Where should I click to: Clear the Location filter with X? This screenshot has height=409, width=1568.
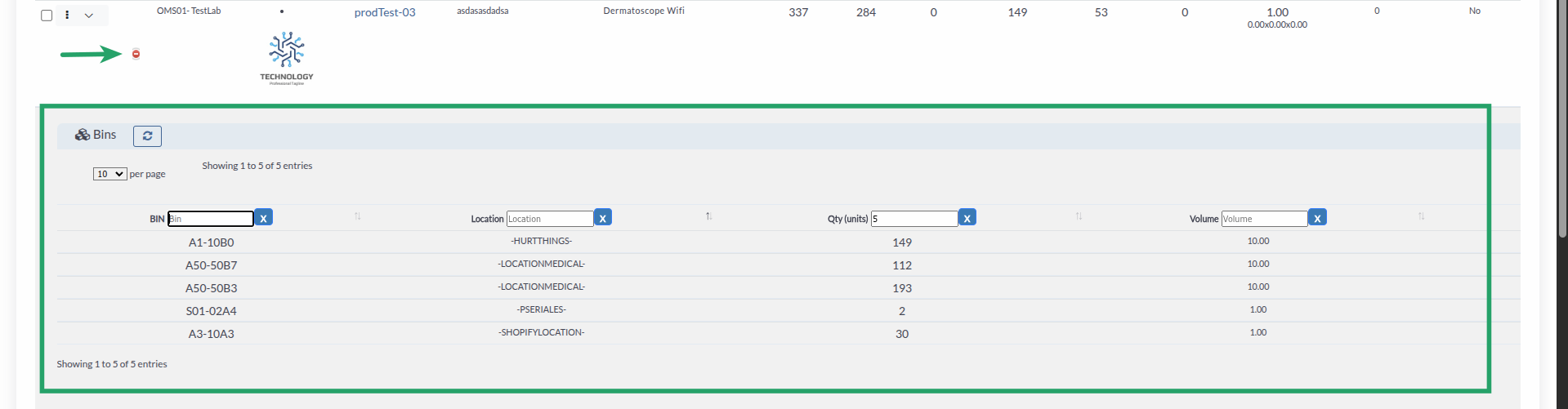pyautogui.click(x=602, y=218)
